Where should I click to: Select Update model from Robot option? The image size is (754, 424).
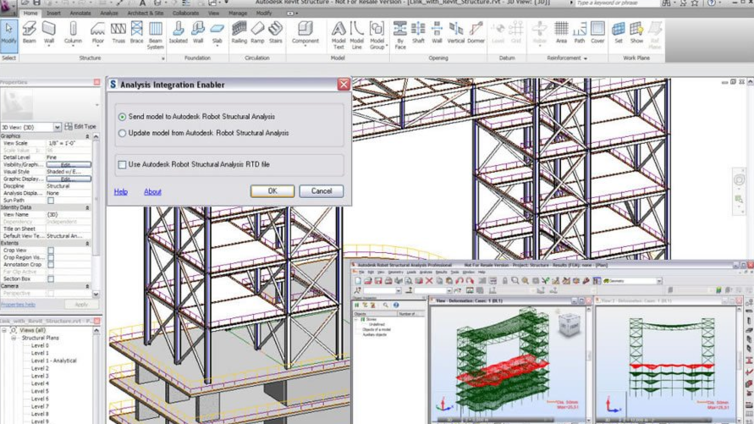[x=123, y=133]
